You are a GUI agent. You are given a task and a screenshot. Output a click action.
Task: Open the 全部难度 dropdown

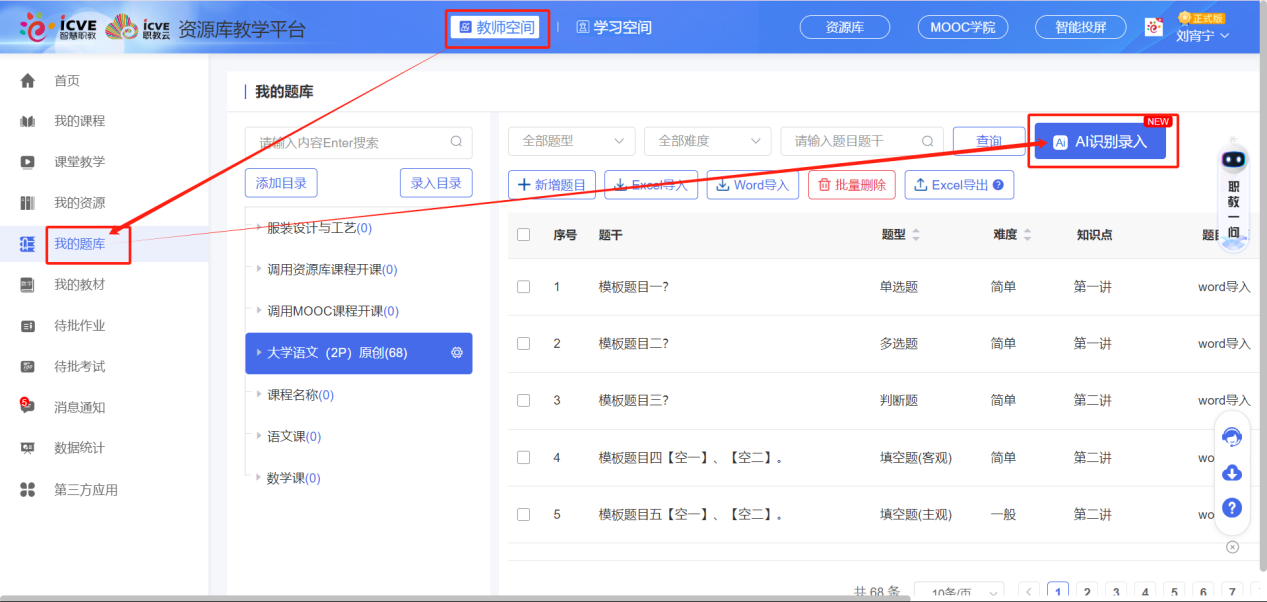tap(707, 141)
